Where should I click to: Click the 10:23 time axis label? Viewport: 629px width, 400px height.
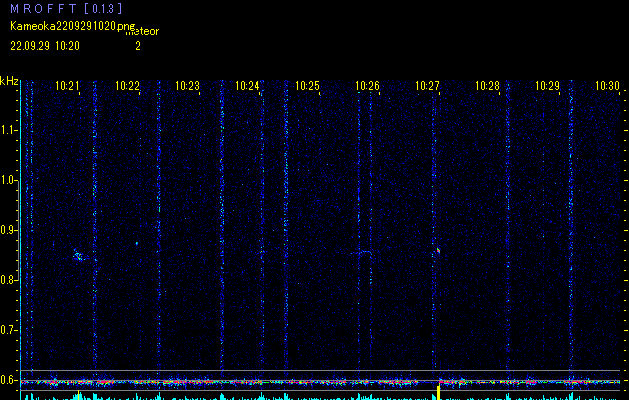click(x=187, y=86)
